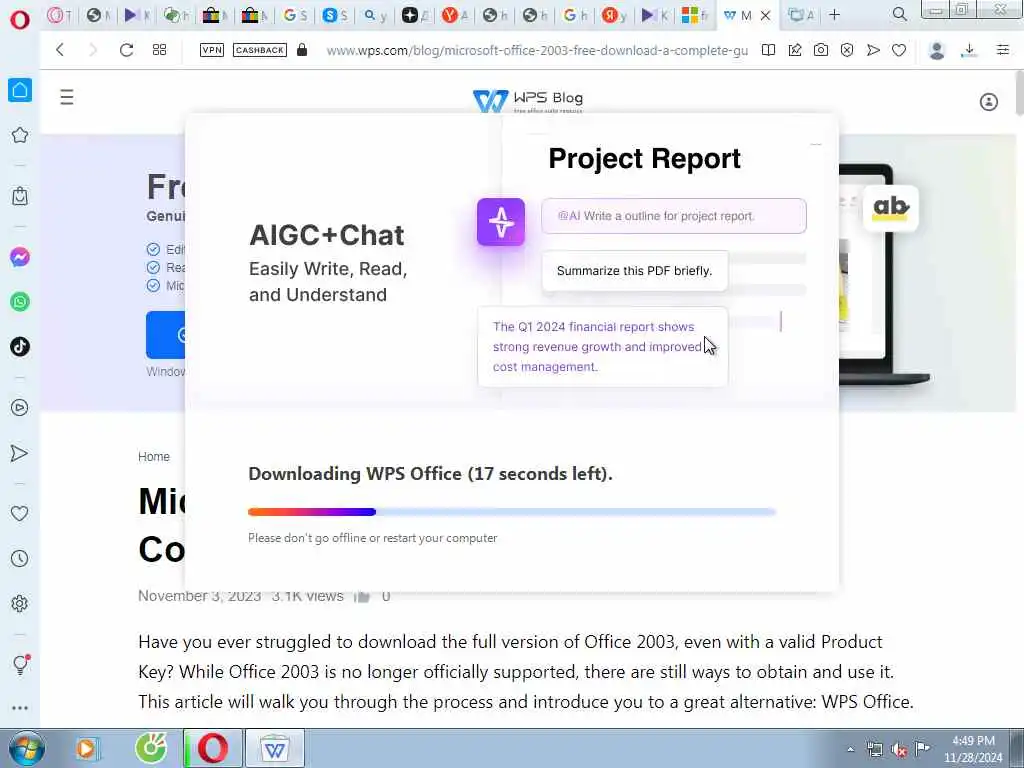
Task: Close the active WPS blog tab
Action: click(x=765, y=15)
